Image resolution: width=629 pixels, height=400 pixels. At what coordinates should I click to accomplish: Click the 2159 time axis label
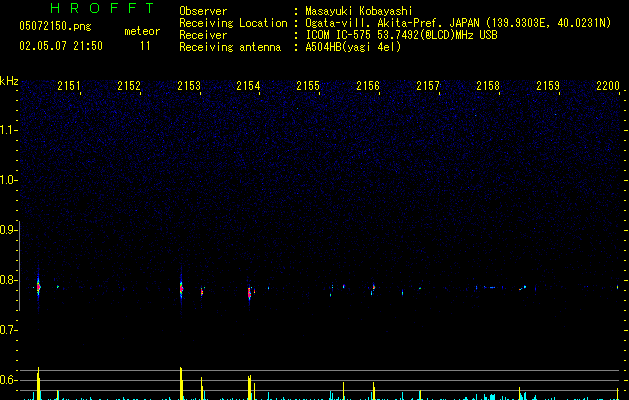pos(548,85)
